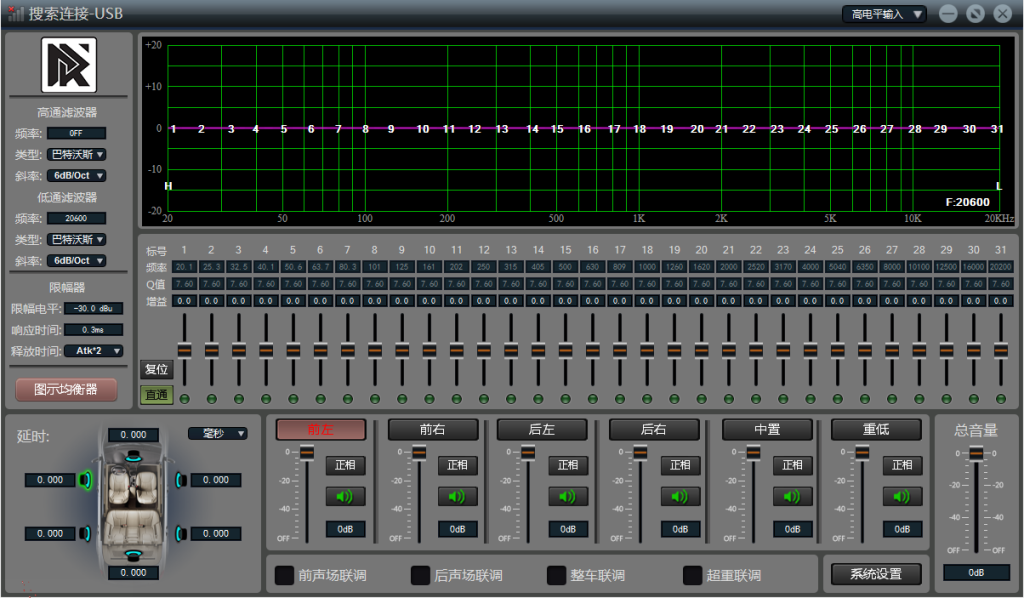Select the 后右 channel tab
The image size is (1024, 598).
654,430
